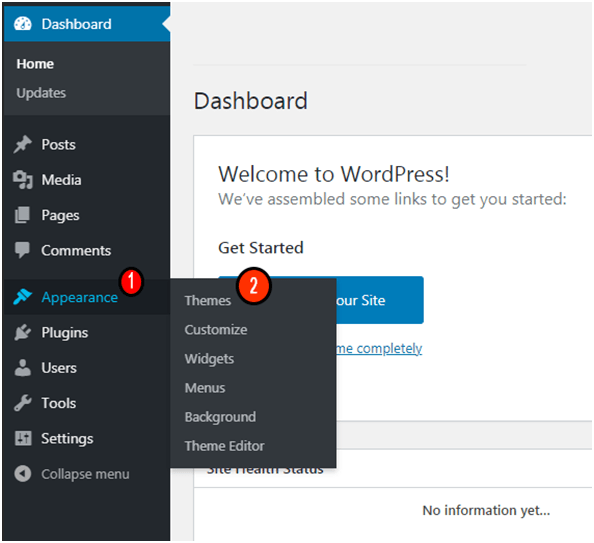Viewport: 594px width, 543px height.
Task: Click the Settings sliders icon
Action: pyautogui.click(x=23, y=438)
